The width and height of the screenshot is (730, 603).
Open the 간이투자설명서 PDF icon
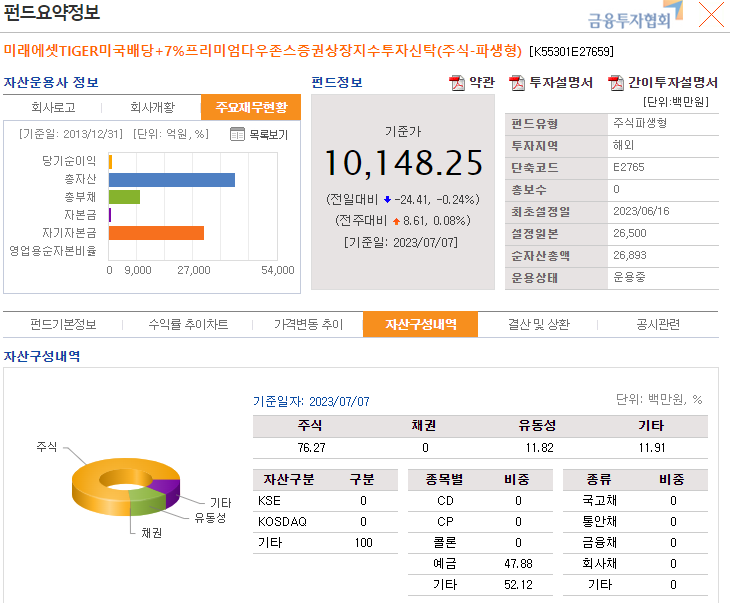pyautogui.click(x=616, y=83)
